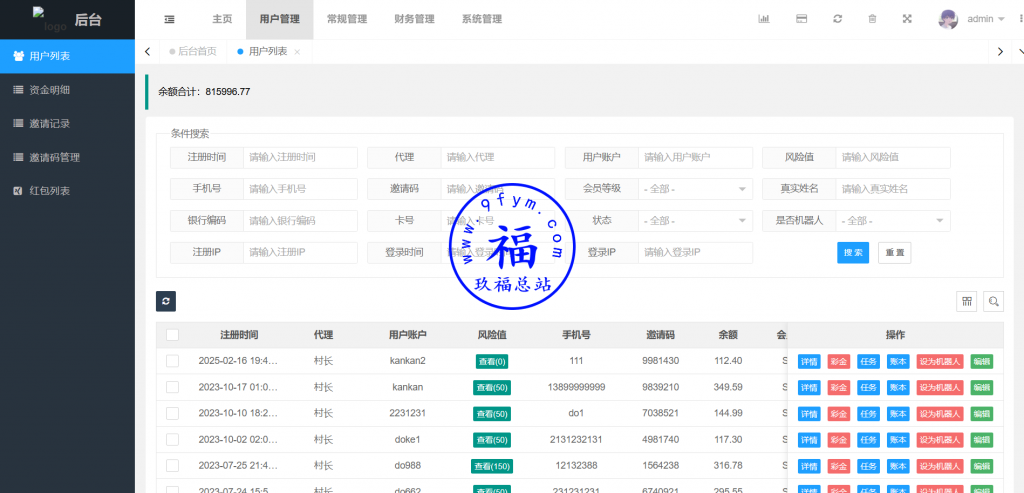This screenshot has width=1024, height=493.
Task: Click the bar chart icon in header
Action: click(x=764, y=19)
